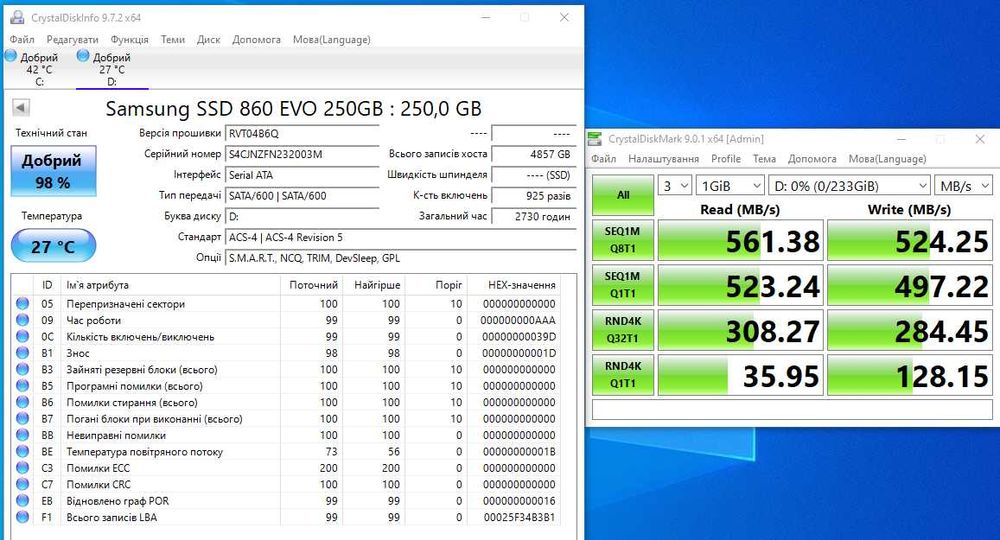Click status orb for attribute 09 row
The image size is (1000, 540).
(x=23, y=320)
